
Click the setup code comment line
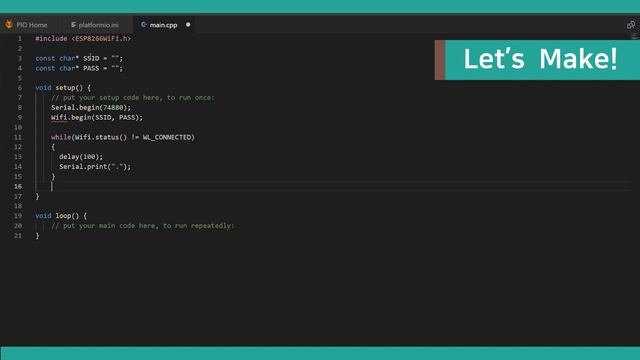133,98
